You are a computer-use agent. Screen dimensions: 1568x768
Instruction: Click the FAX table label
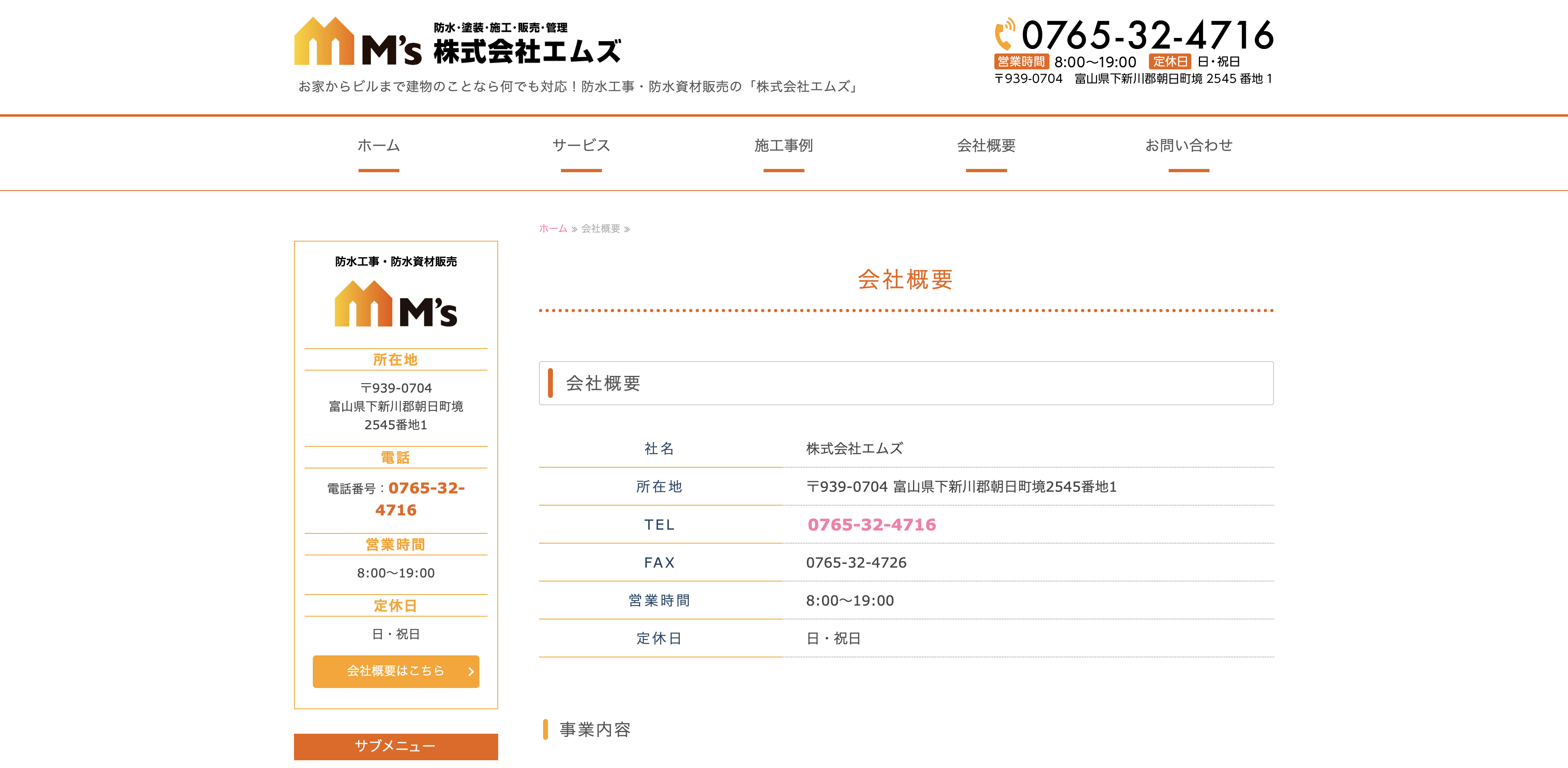(660, 562)
